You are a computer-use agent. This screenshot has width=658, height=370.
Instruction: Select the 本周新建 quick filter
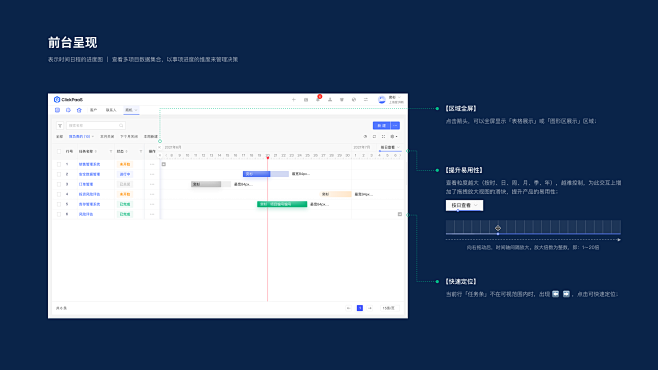(x=151, y=136)
